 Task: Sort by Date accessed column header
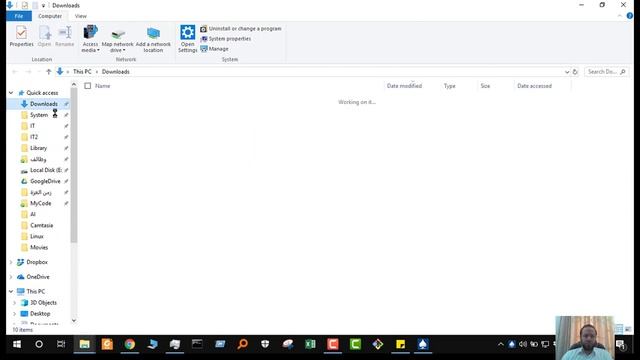point(534,86)
